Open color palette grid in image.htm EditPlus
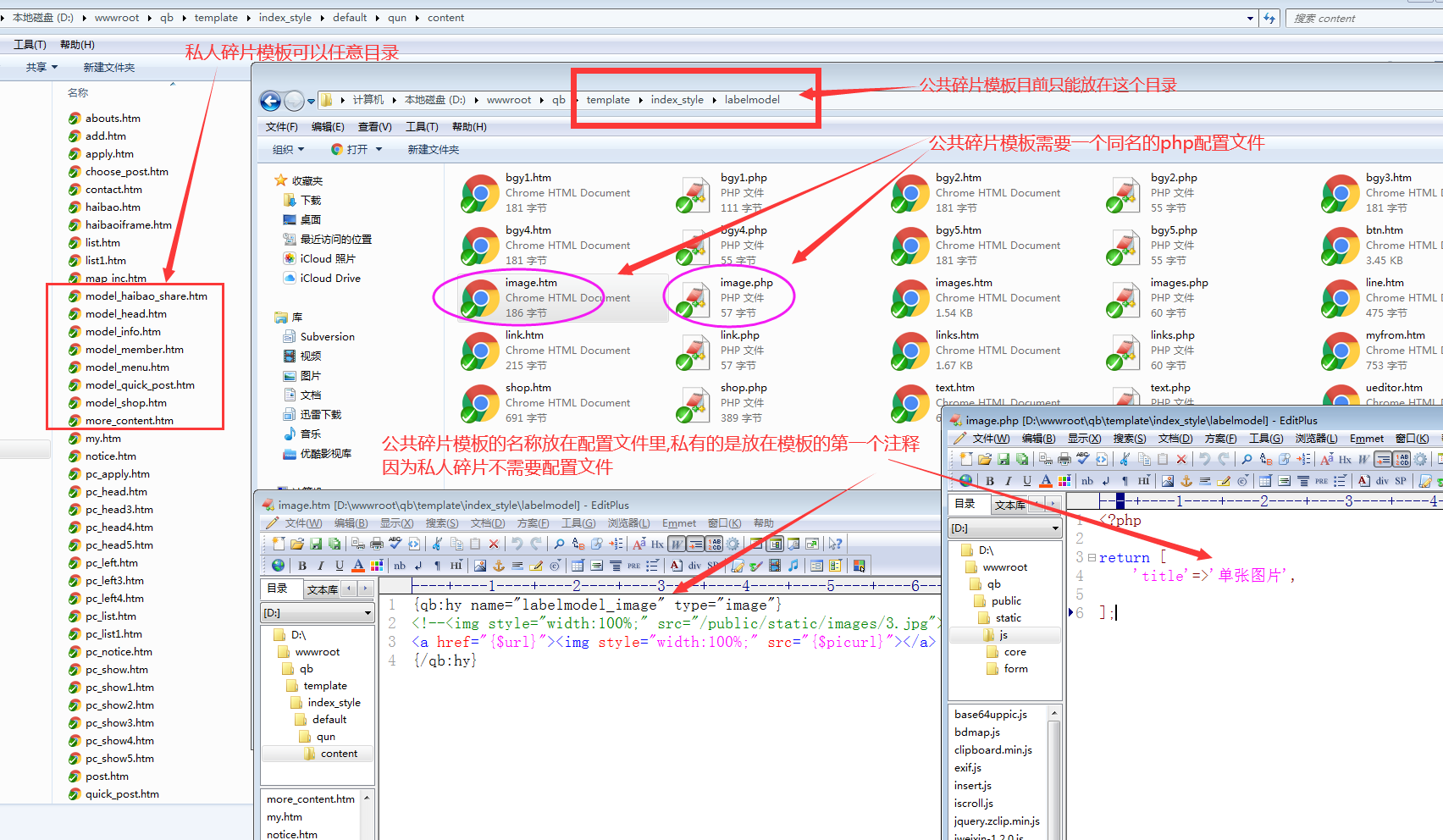 coord(377,565)
